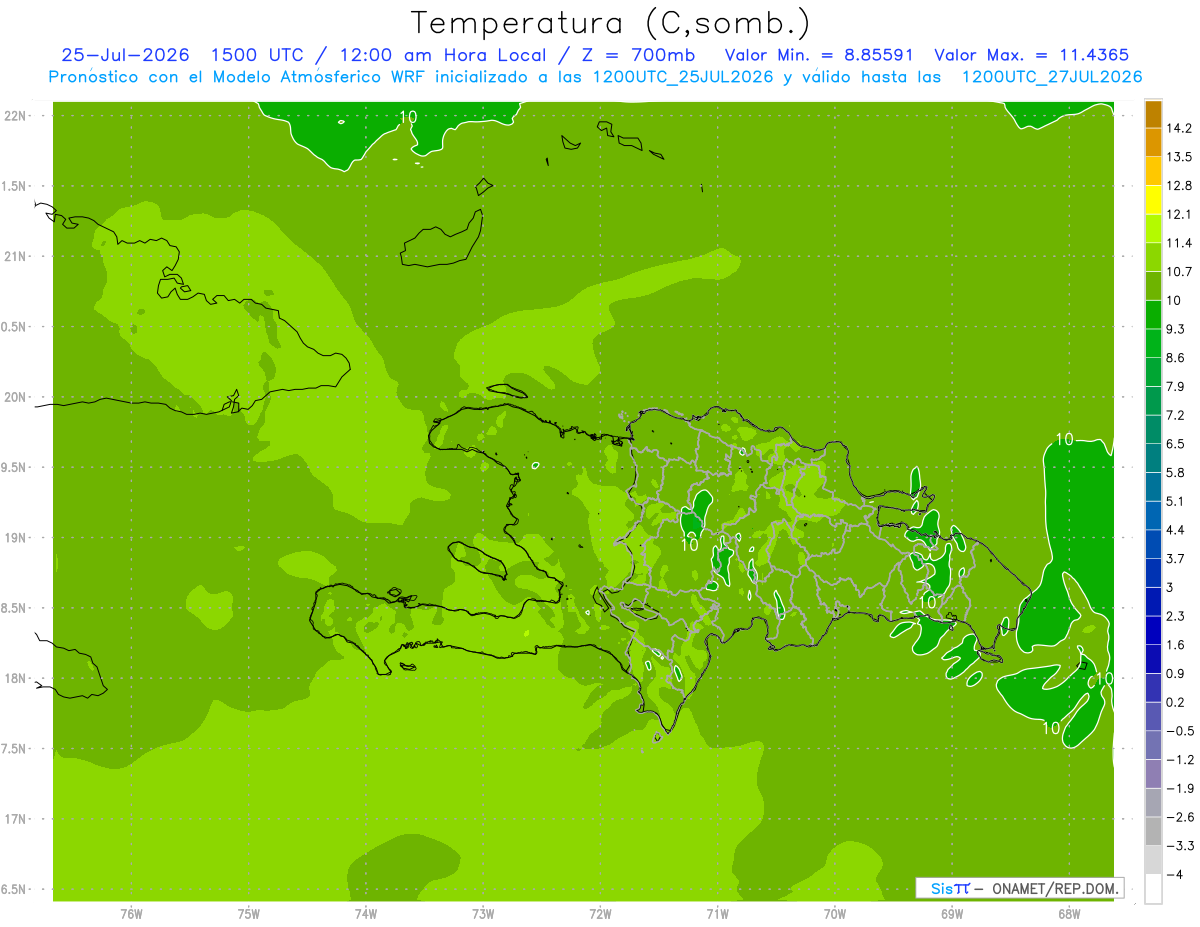The image size is (1200, 927).
Task: Click the "22N" latitude label
Action: pyautogui.click(x=17, y=116)
